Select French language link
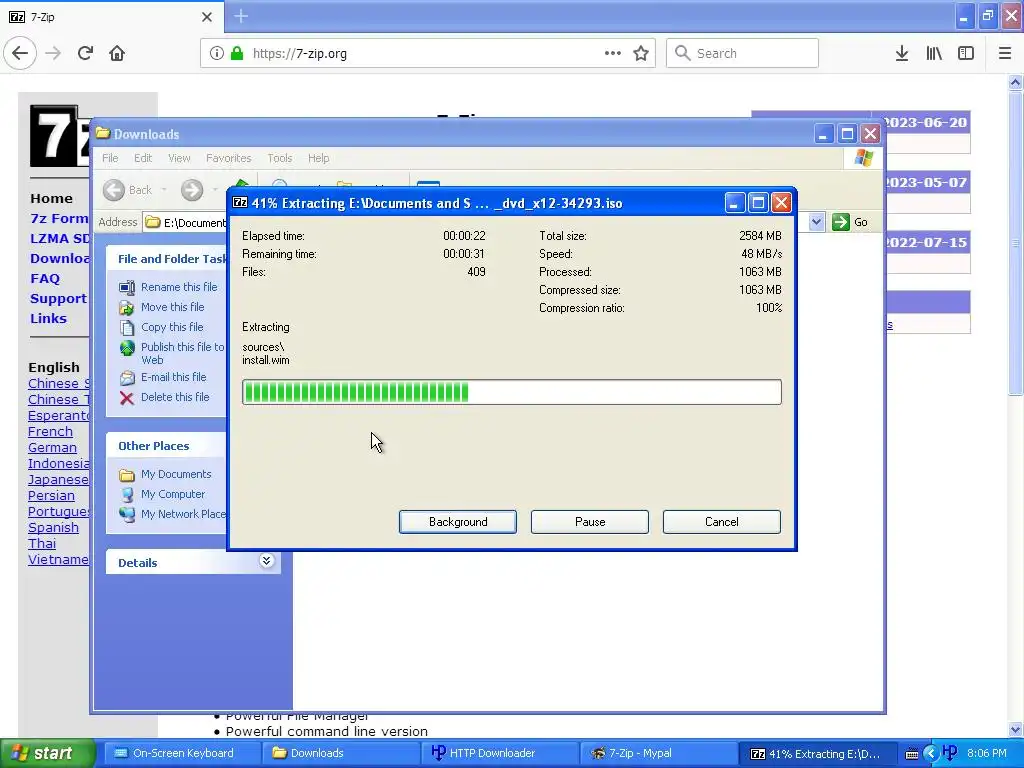The image size is (1024, 768). click(x=50, y=432)
